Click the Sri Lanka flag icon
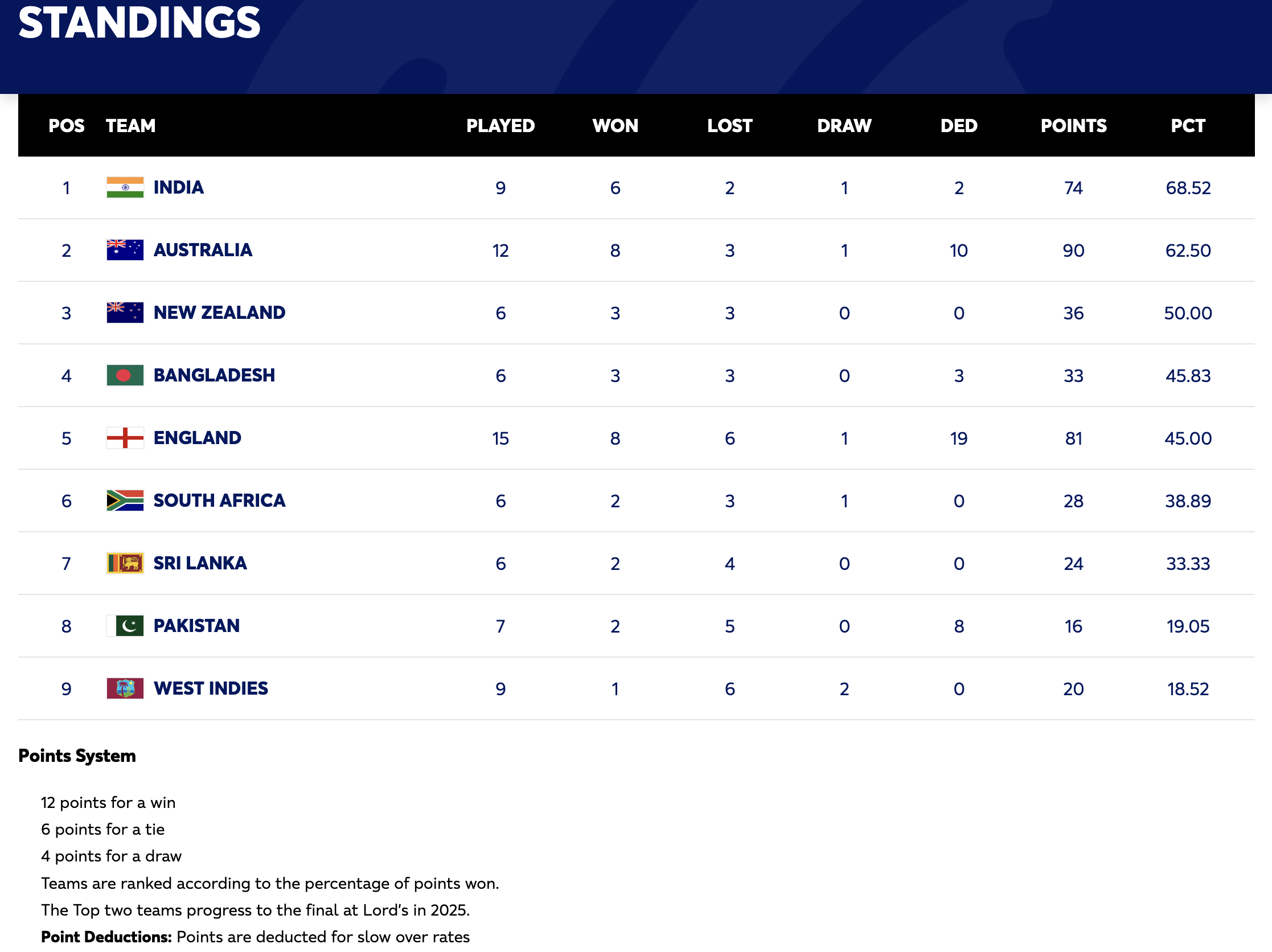Screen dimensions: 1272x952 pyautogui.click(x=125, y=563)
